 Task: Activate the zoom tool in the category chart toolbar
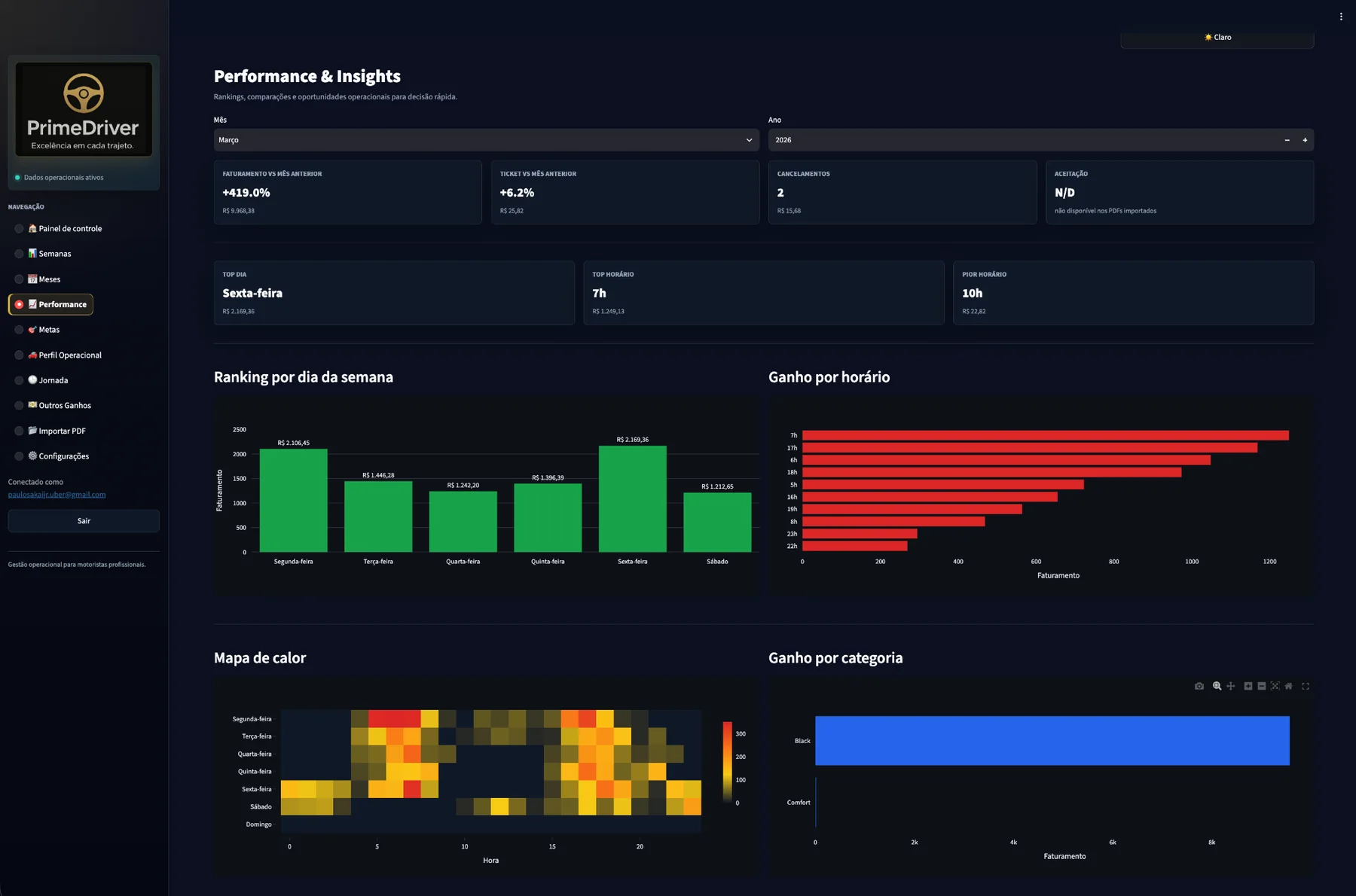pyautogui.click(x=1217, y=686)
